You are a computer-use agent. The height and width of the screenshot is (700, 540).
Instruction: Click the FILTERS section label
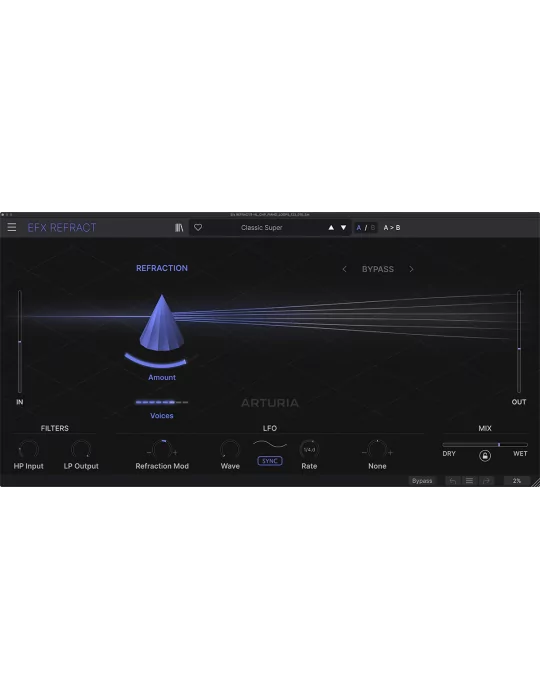coord(54,428)
